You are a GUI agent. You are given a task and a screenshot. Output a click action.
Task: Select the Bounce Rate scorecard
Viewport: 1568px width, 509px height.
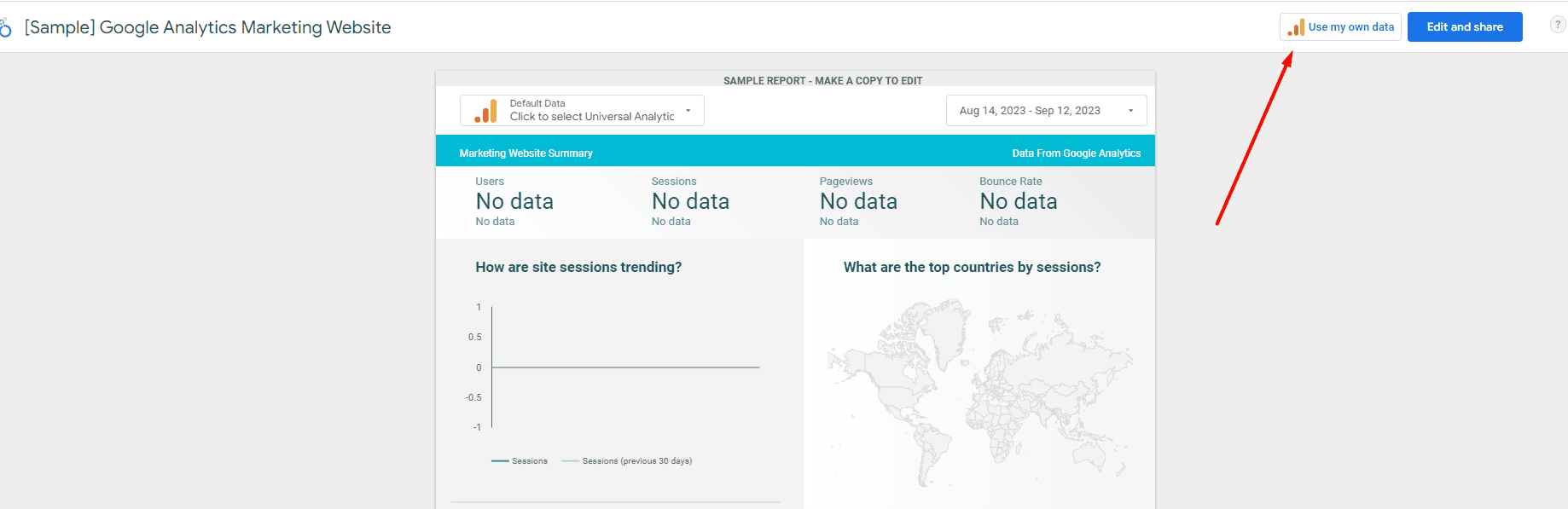[1019, 201]
